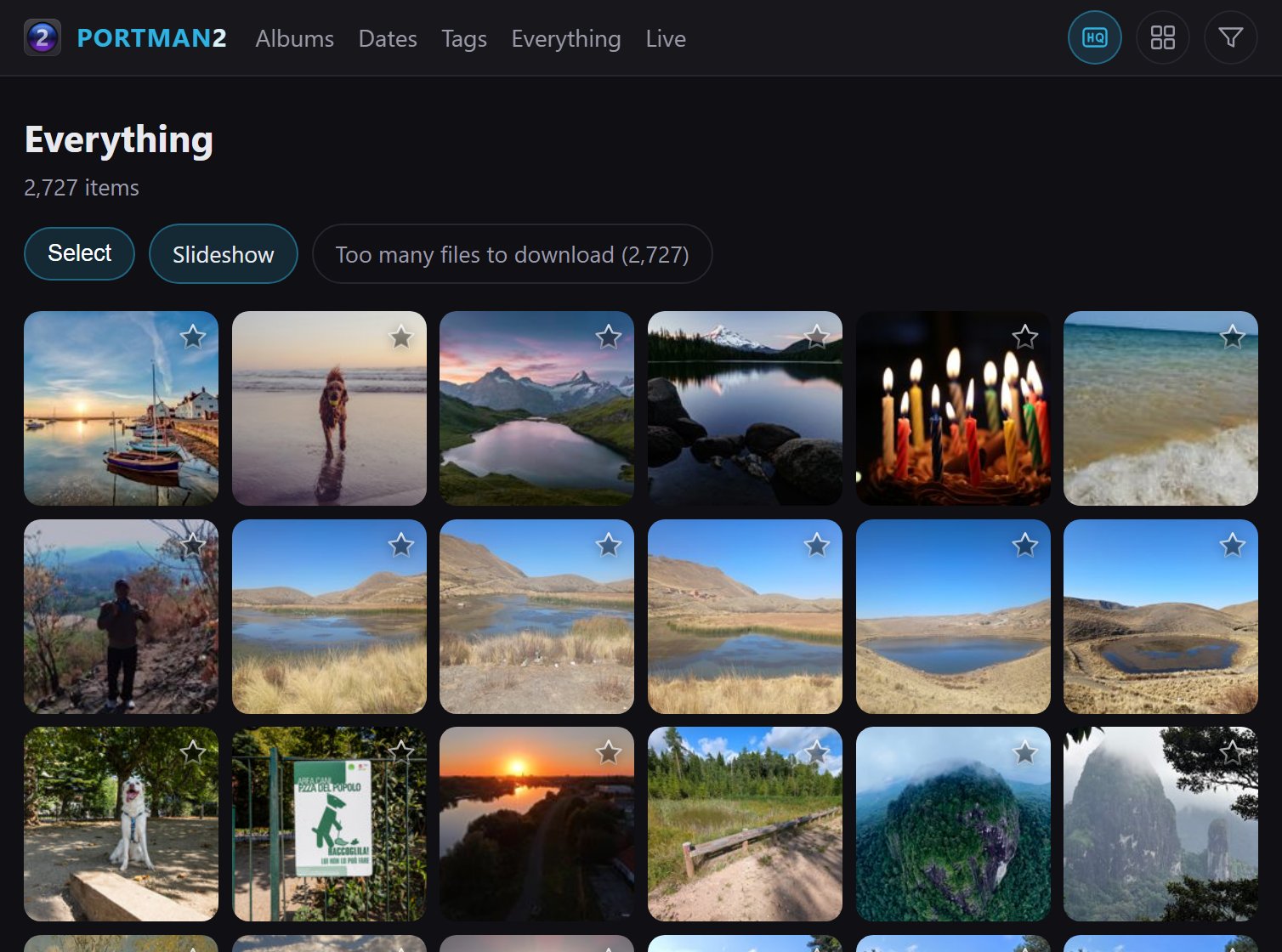Click the PORTMAN2 title link
Screen dimensions: 1282x952
pyautogui.click(x=151, y=38)
